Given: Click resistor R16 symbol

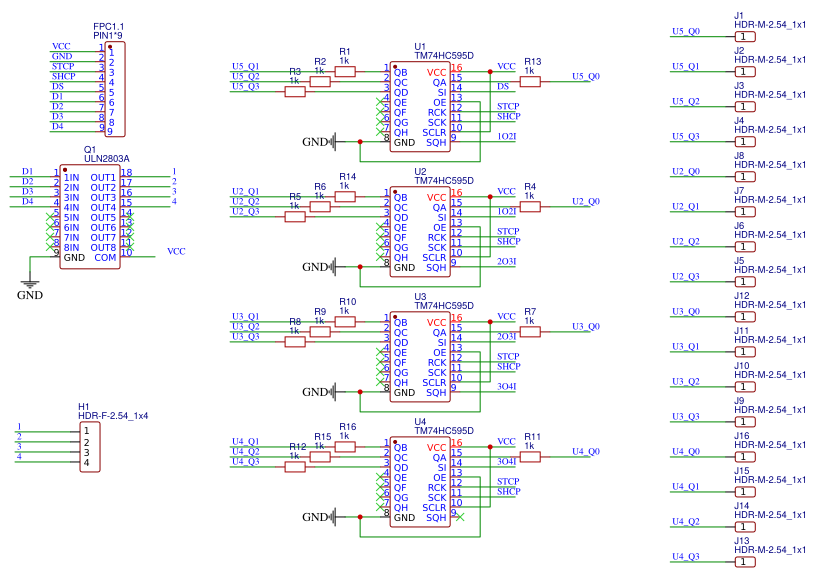Looking at the screenshot, I should 345,447.
